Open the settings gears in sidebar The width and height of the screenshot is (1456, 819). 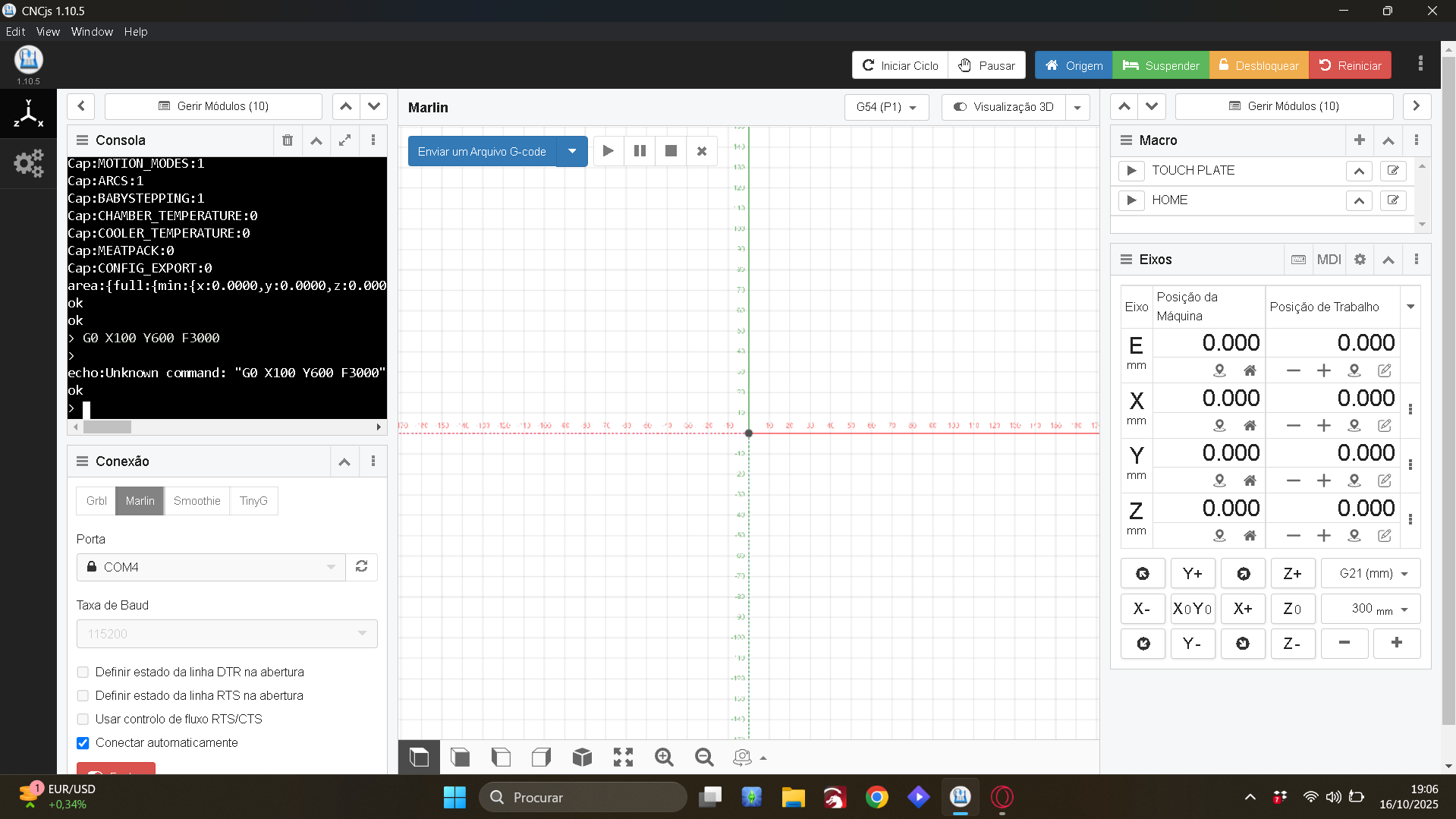[28, 163]
